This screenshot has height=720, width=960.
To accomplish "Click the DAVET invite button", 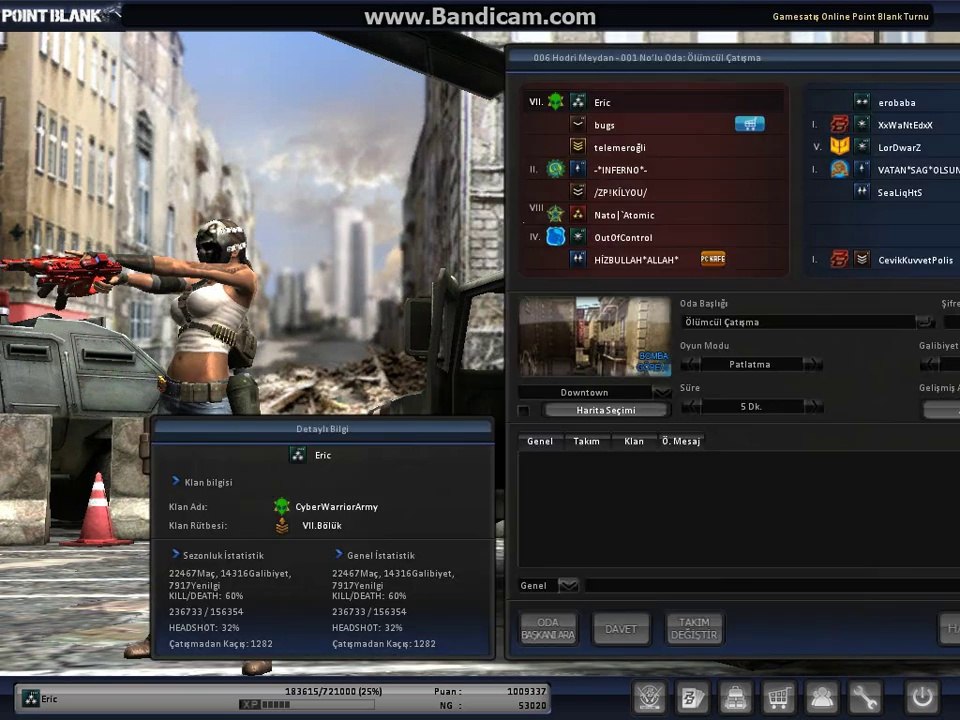I will (621, 629).
